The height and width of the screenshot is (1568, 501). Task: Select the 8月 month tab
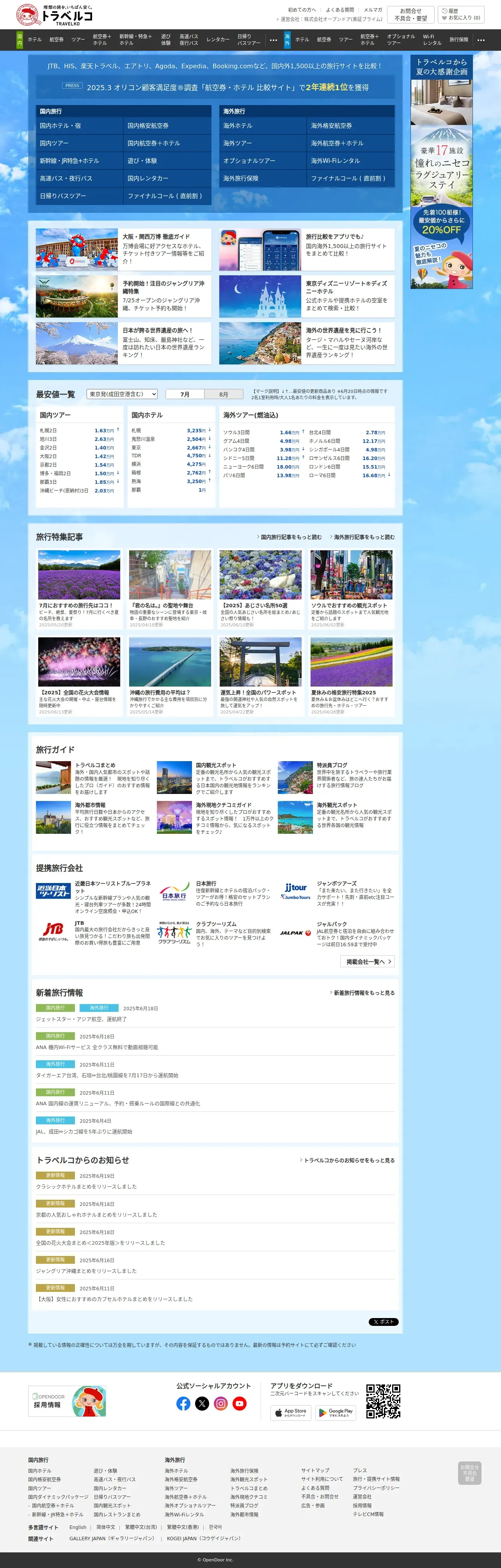(224, 394)
